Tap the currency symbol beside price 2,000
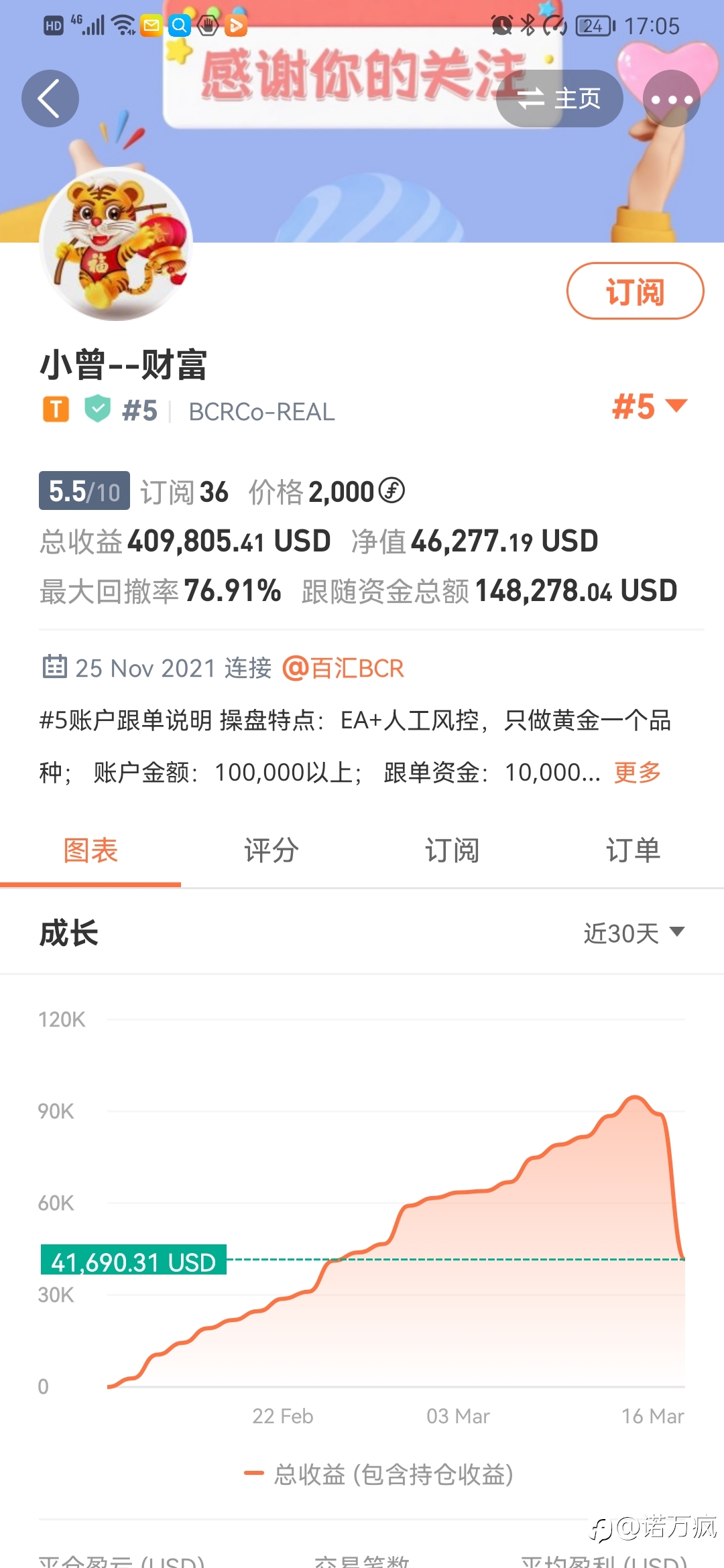Image resolution: width=724 pixels, height=1568 pixels. click(x=391, y=491)
